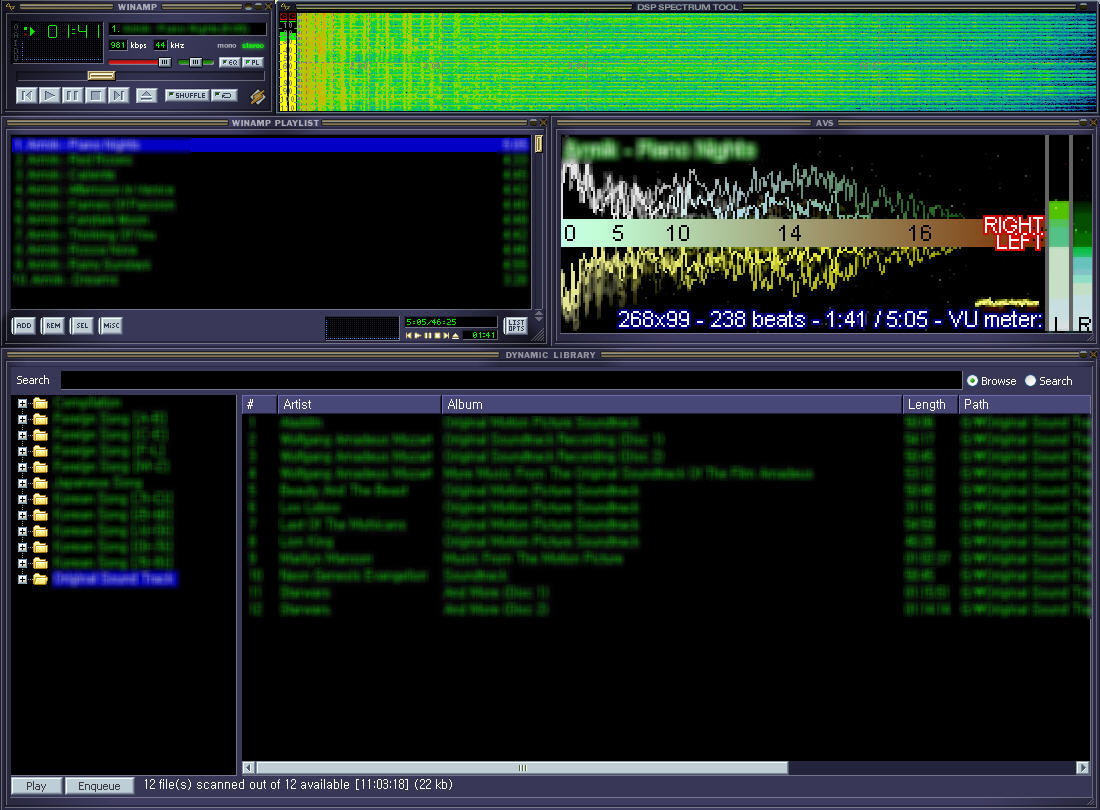The height and width of the screenshot is (810, 1100).
Task: Pause playback using main Winamp Pause button
Action: [x=72, y=95]
